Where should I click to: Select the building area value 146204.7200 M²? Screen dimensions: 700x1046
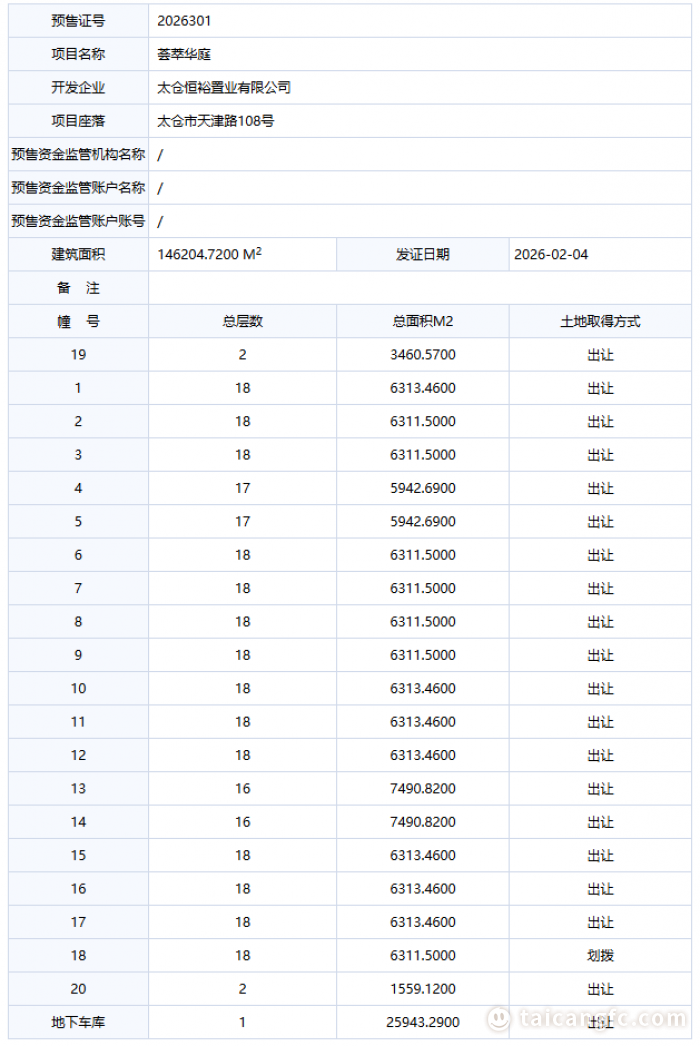pyautogui.click(x=209, y=254)
